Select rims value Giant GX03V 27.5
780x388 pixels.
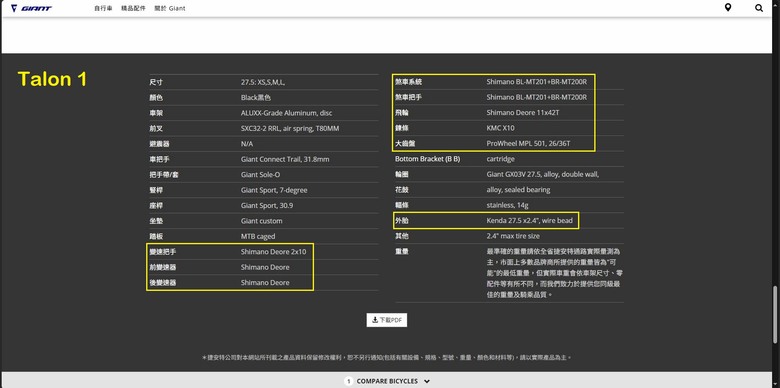coord(543,175)
